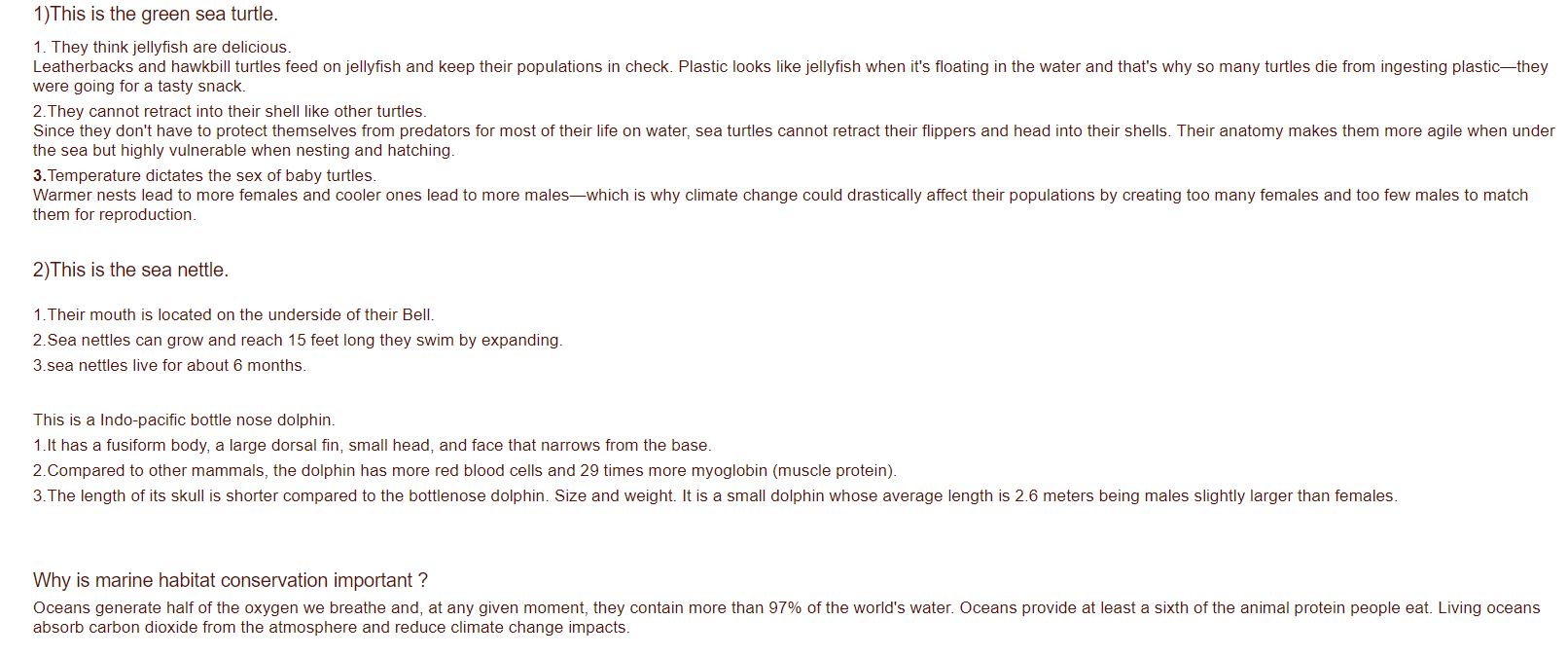Click 'Temperature dictates the sex' line
The height and width of the screenshot is (657, 1568).
pyautogui.click(x=211, y=176)
